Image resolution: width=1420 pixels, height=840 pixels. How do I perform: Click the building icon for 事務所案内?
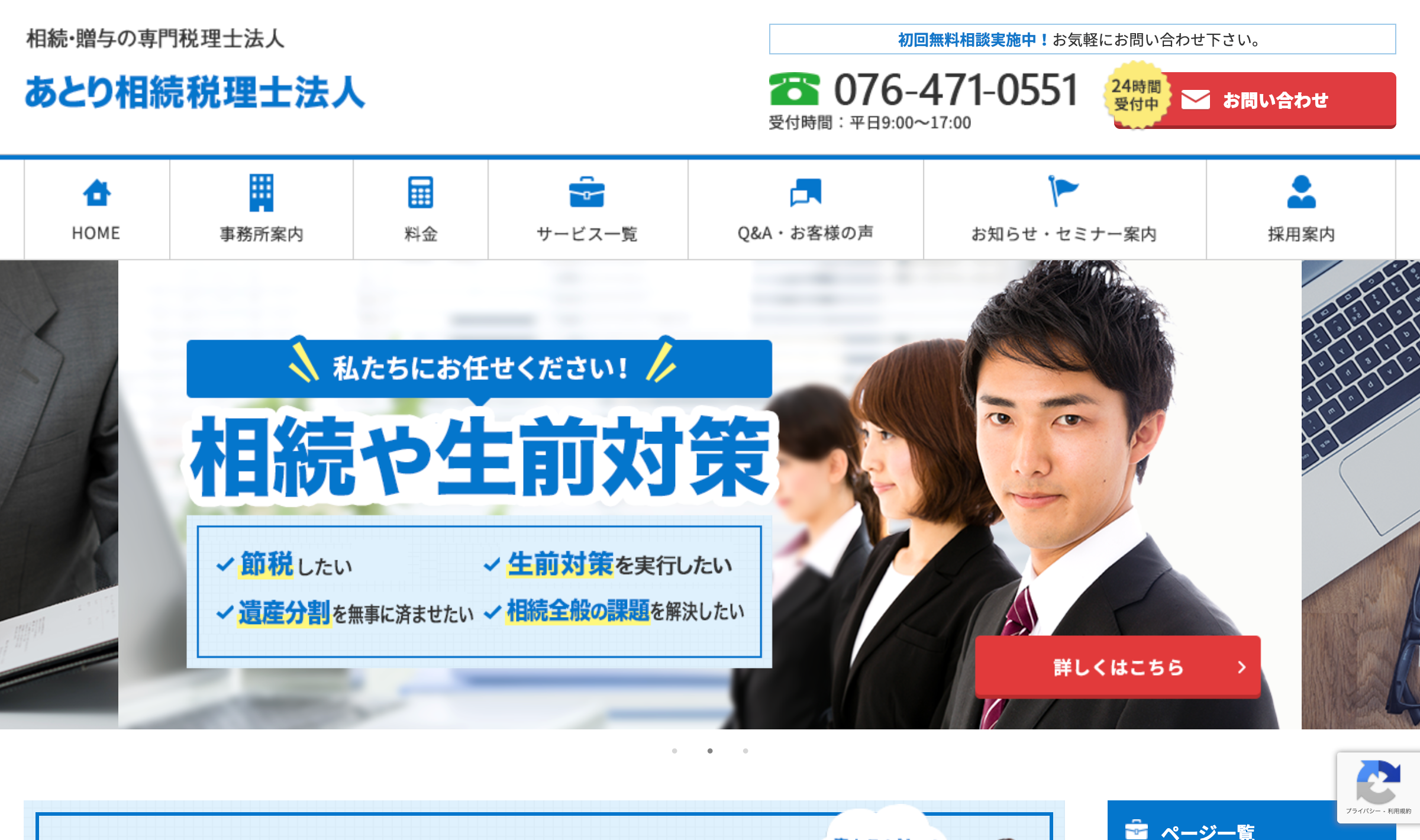261,193
